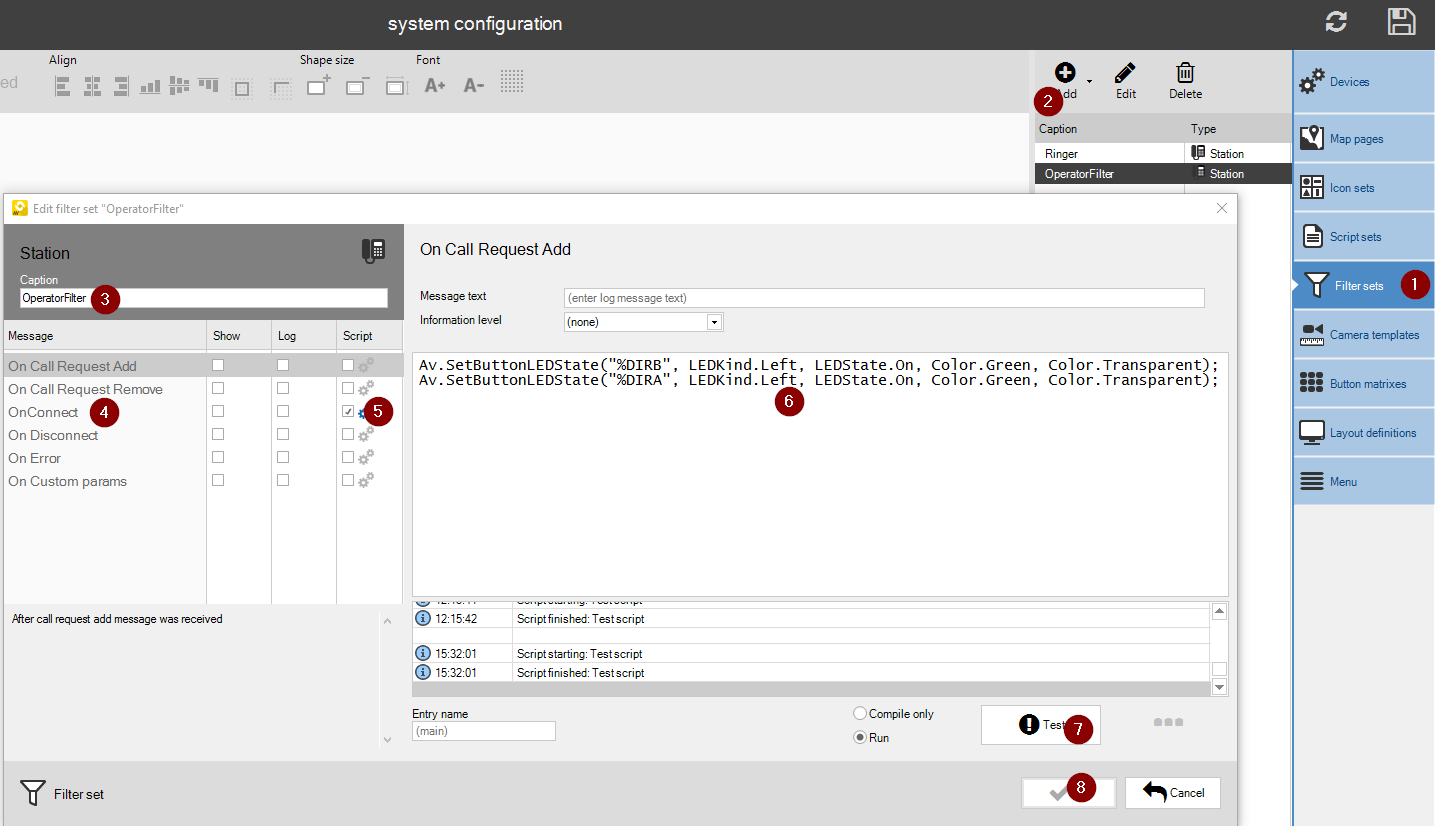Viewport: 1435px width, 826px height.
Task: Expand the Add button dropdown arrow
Action: click(1089, 81)
